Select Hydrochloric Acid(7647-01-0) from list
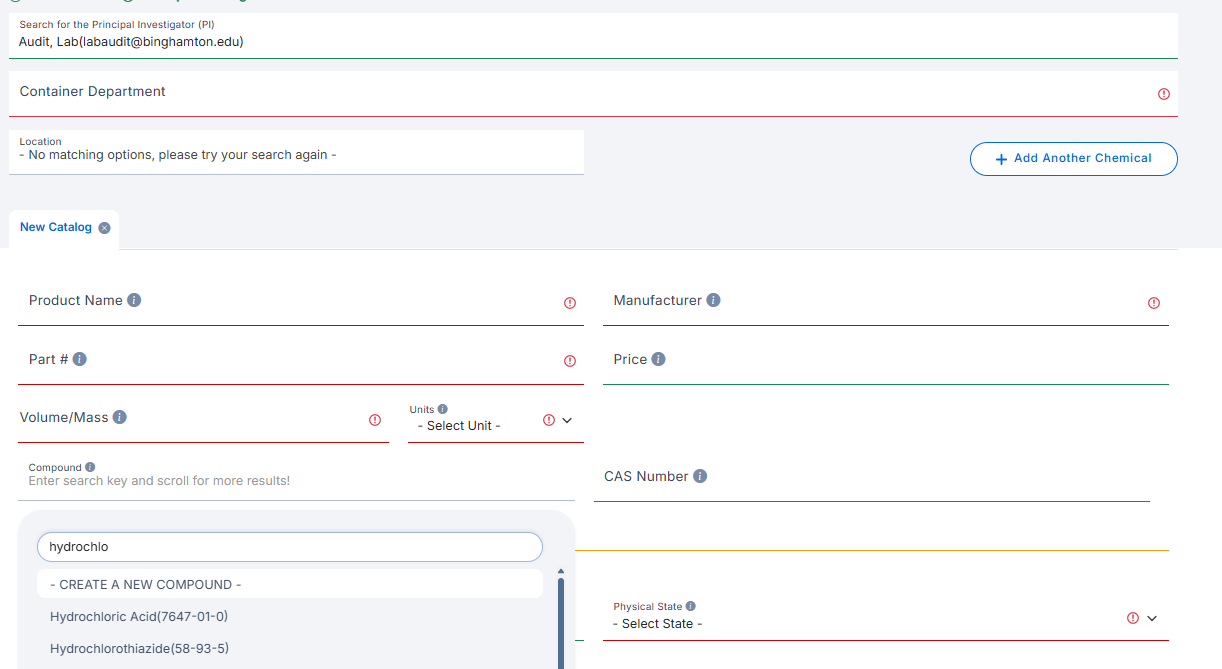The height and width of the screenshot is (669, 1222). [290, 616]
